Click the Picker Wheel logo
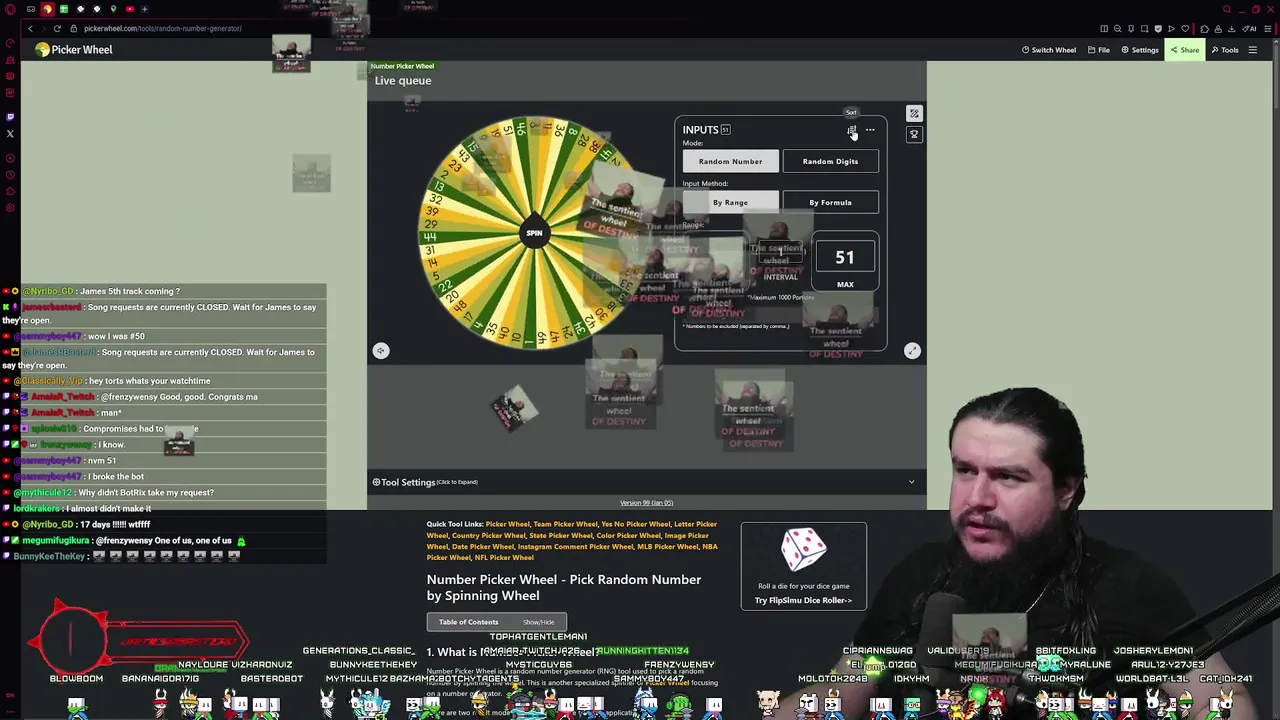This screenshot has width=1280, height=720. point(74,50)
